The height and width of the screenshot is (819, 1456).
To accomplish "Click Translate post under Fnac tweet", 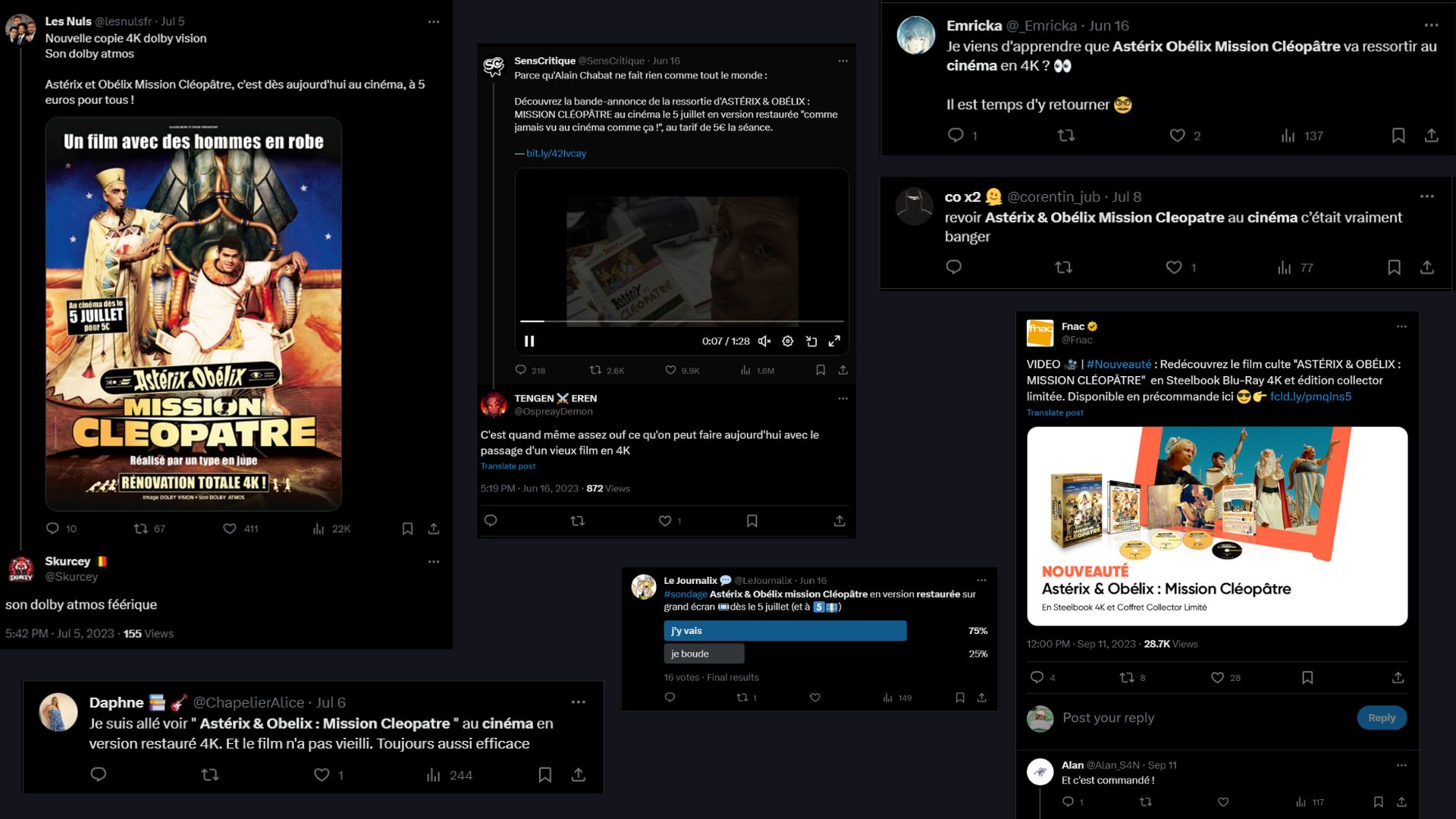I will pos(1055,413).
